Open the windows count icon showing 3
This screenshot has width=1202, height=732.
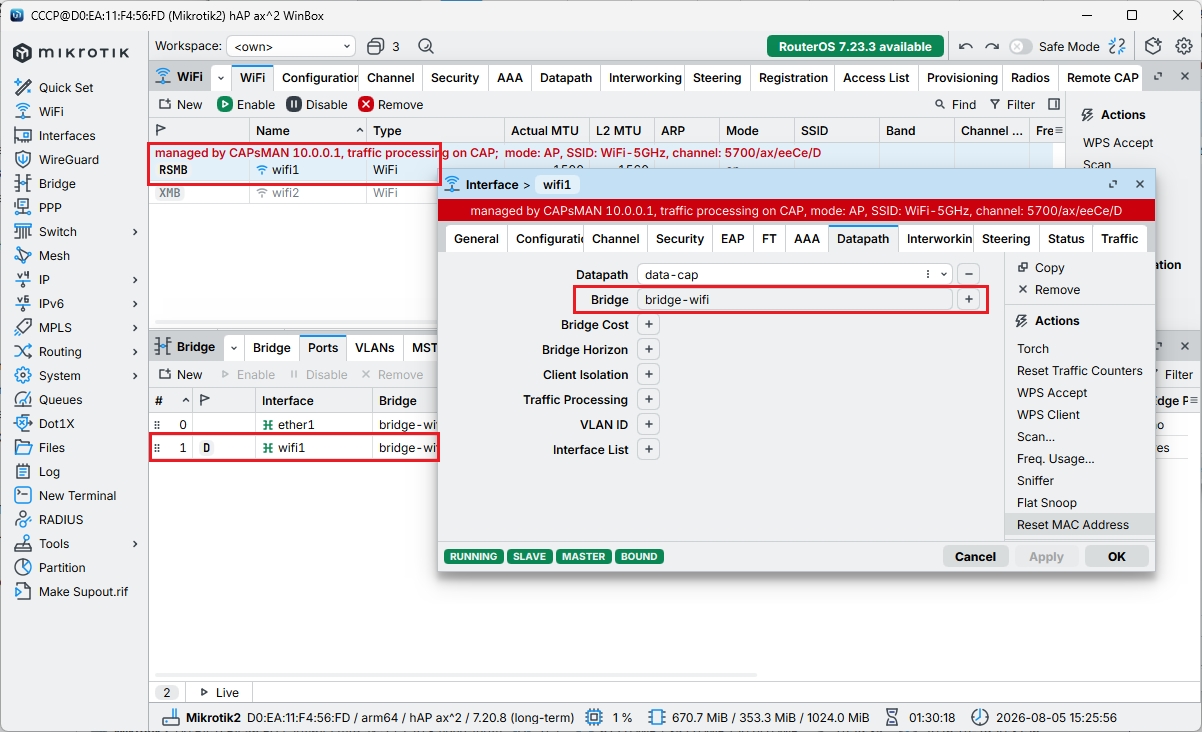pyautogui.click(x=383, y=46)
